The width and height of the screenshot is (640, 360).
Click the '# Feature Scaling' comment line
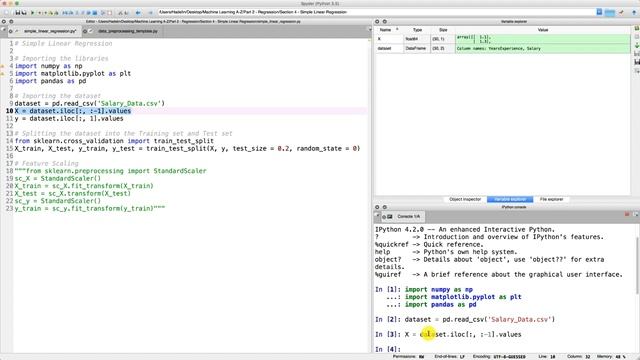tap(47, 163)
